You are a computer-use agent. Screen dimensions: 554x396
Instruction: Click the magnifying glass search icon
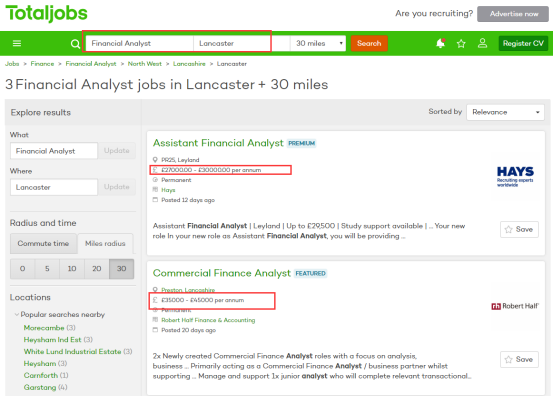click(x=75, y=44)
